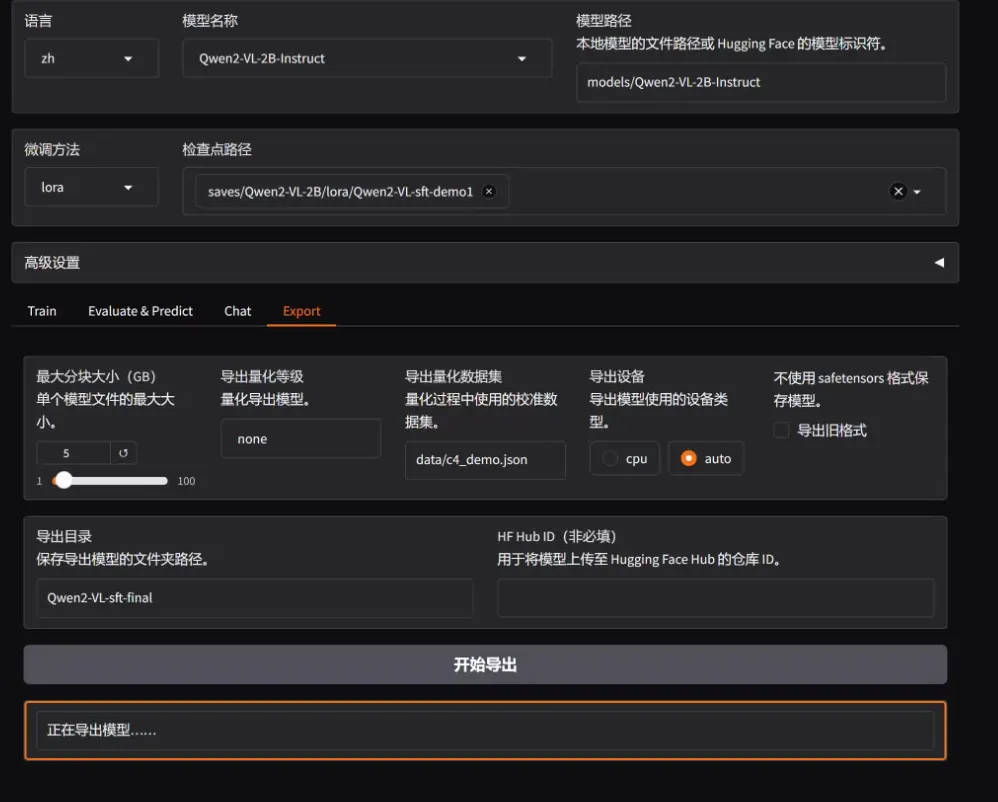Click the 模型路径 input field
Image resolution: width=998 pixels, height=802 pixels.
(x=761, y=82)
